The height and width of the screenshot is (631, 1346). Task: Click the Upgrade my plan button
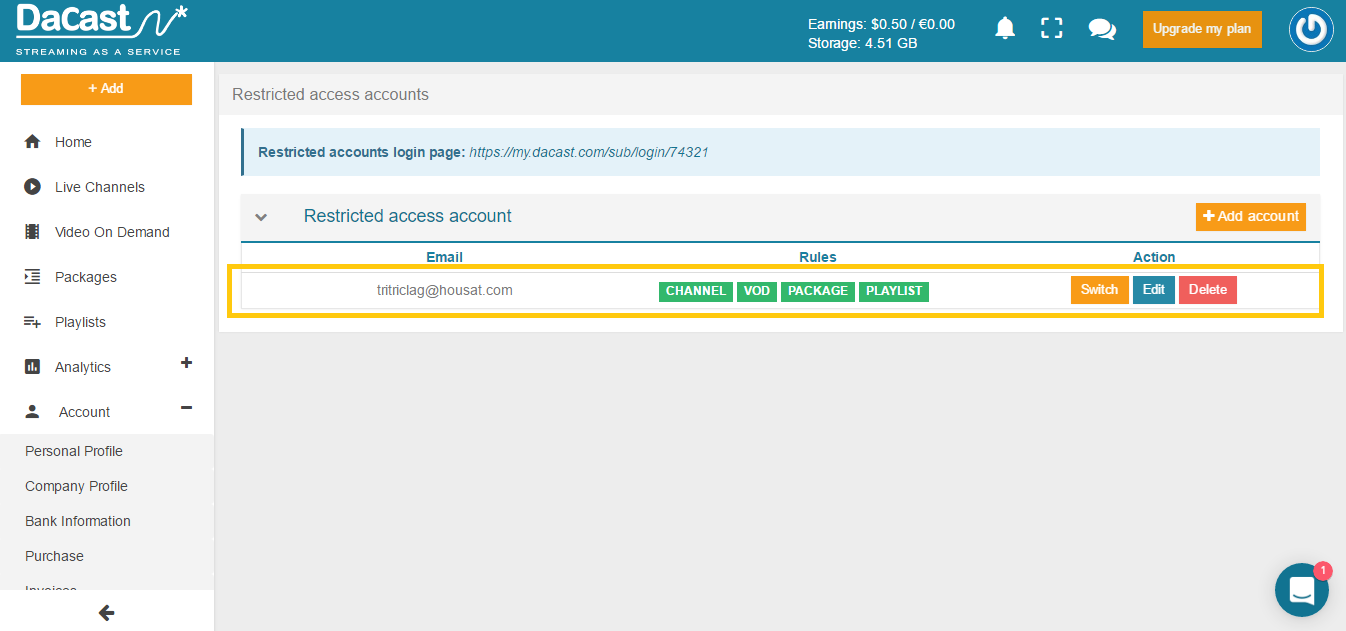coord(1201,29)
